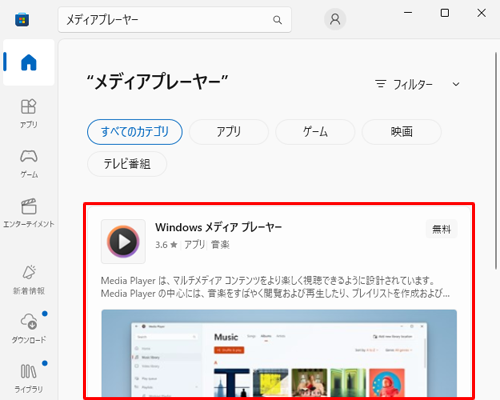Screen dimensions: 500x400
Task: Close the Microsoft Store window
Action: (481, 13)
